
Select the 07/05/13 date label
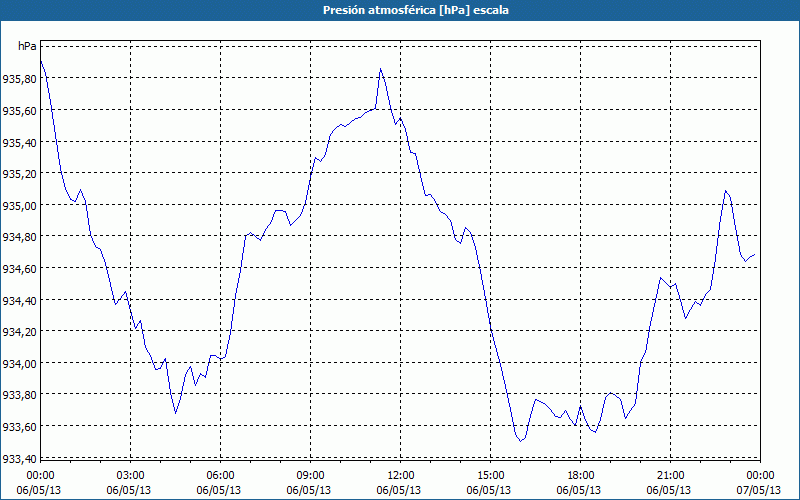[x=759, y=490]
